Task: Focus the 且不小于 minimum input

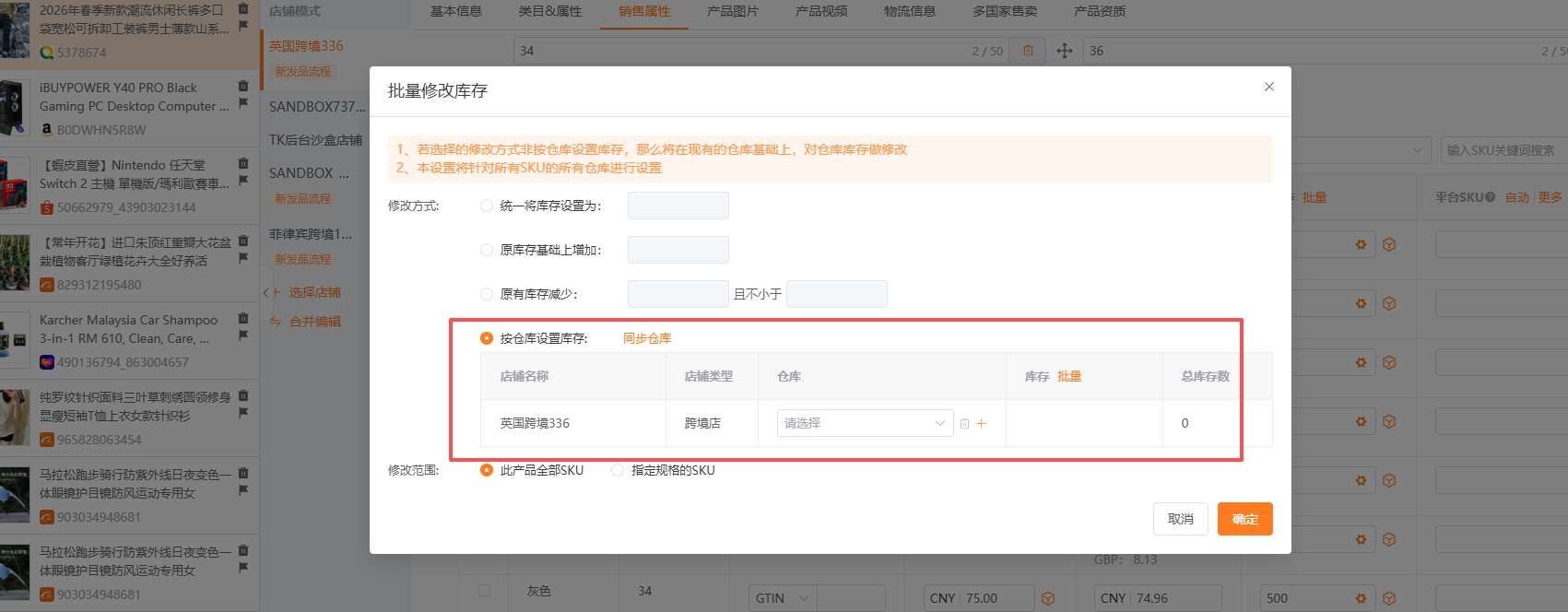Action: pyautogui.click(x=837, y=294)
